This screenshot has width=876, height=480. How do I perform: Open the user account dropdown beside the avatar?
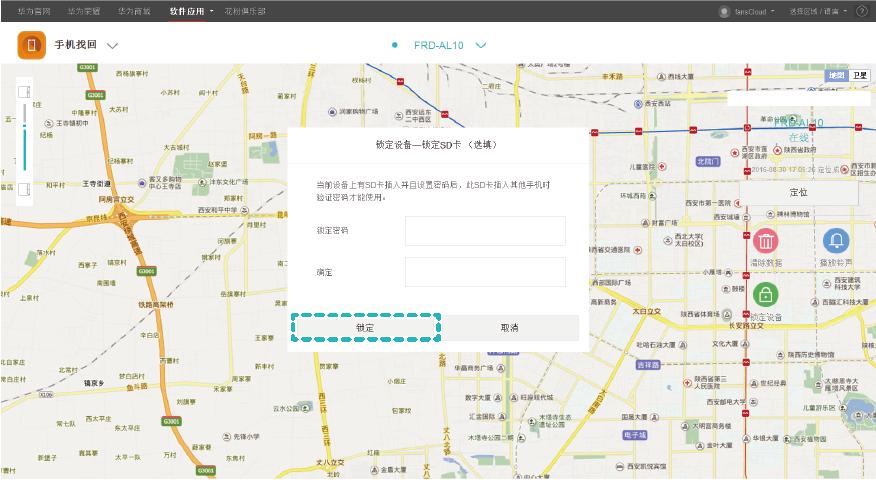tap(755, 11)
